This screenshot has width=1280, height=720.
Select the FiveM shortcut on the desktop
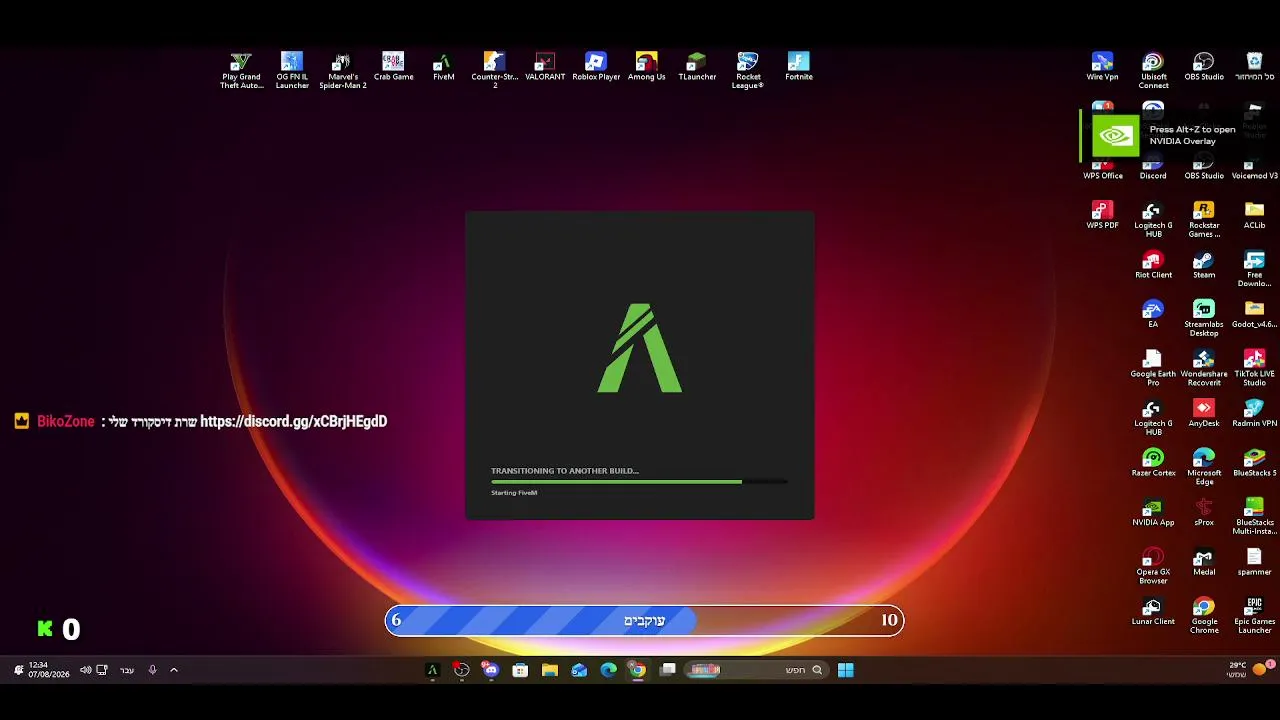443,67
